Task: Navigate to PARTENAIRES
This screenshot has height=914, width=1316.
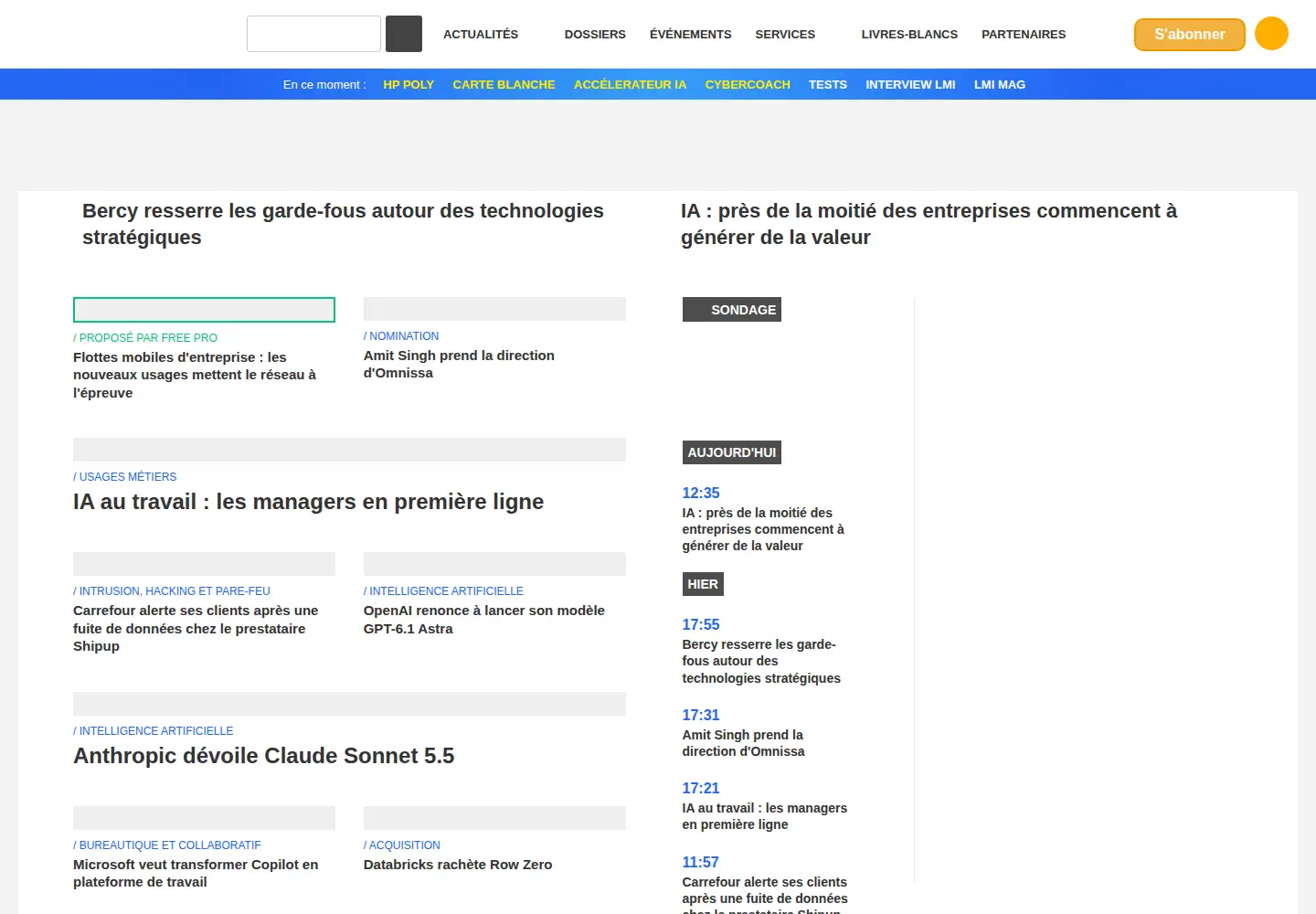Action: [1024, 34]
